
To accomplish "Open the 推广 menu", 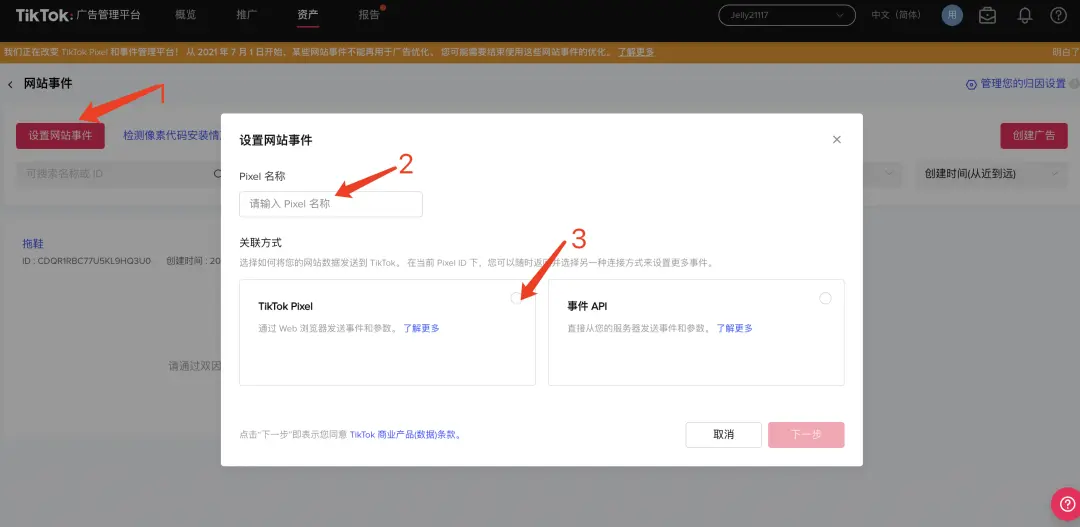I will click(x=247, y=14).
